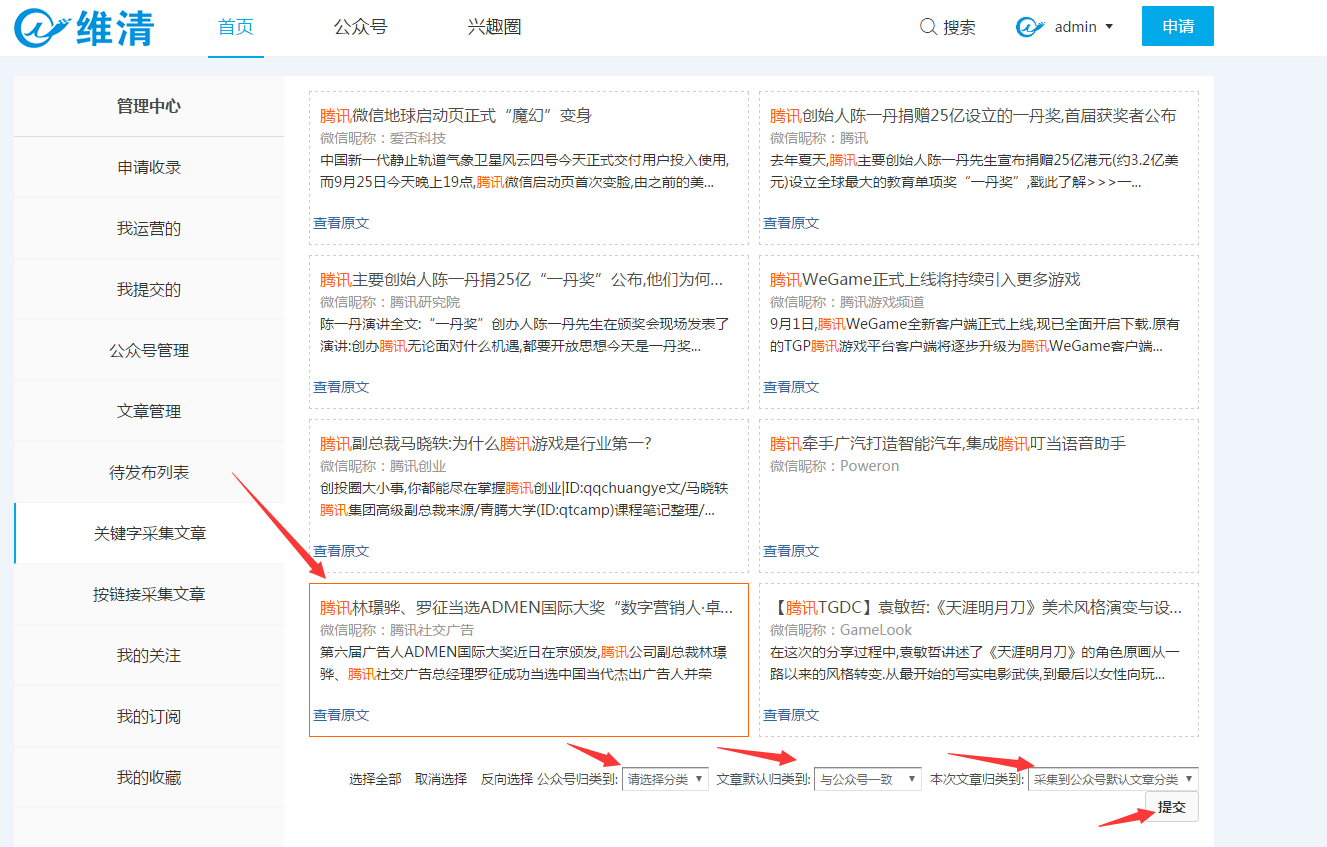This screenshot has width=1327, height=847.
Task: Click the admin avatar icon
Action: click(x=1030, y=27)
